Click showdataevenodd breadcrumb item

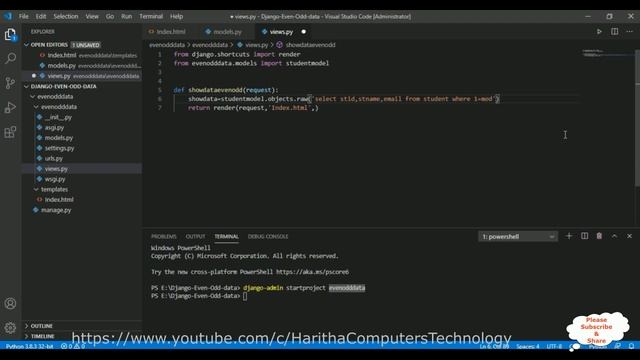tap(306, 45)
